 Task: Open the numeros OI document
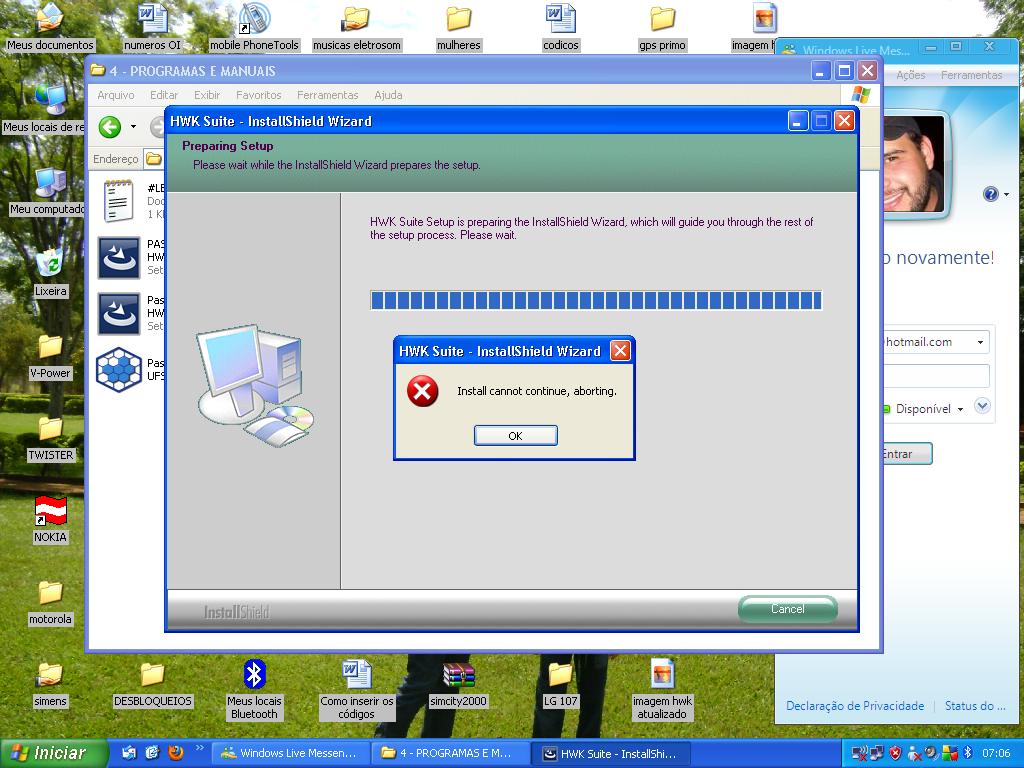pos(152,27)
